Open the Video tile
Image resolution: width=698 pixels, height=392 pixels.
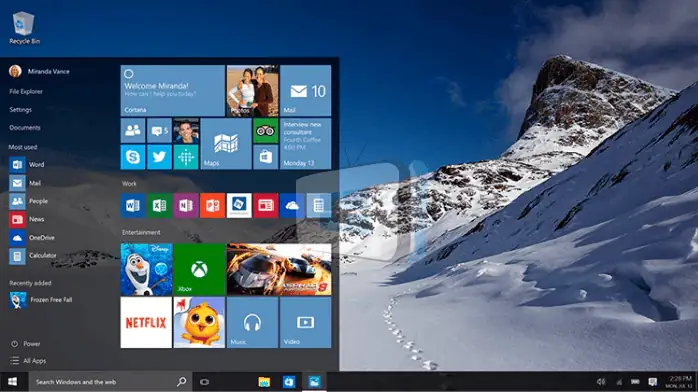coord(305,323)
